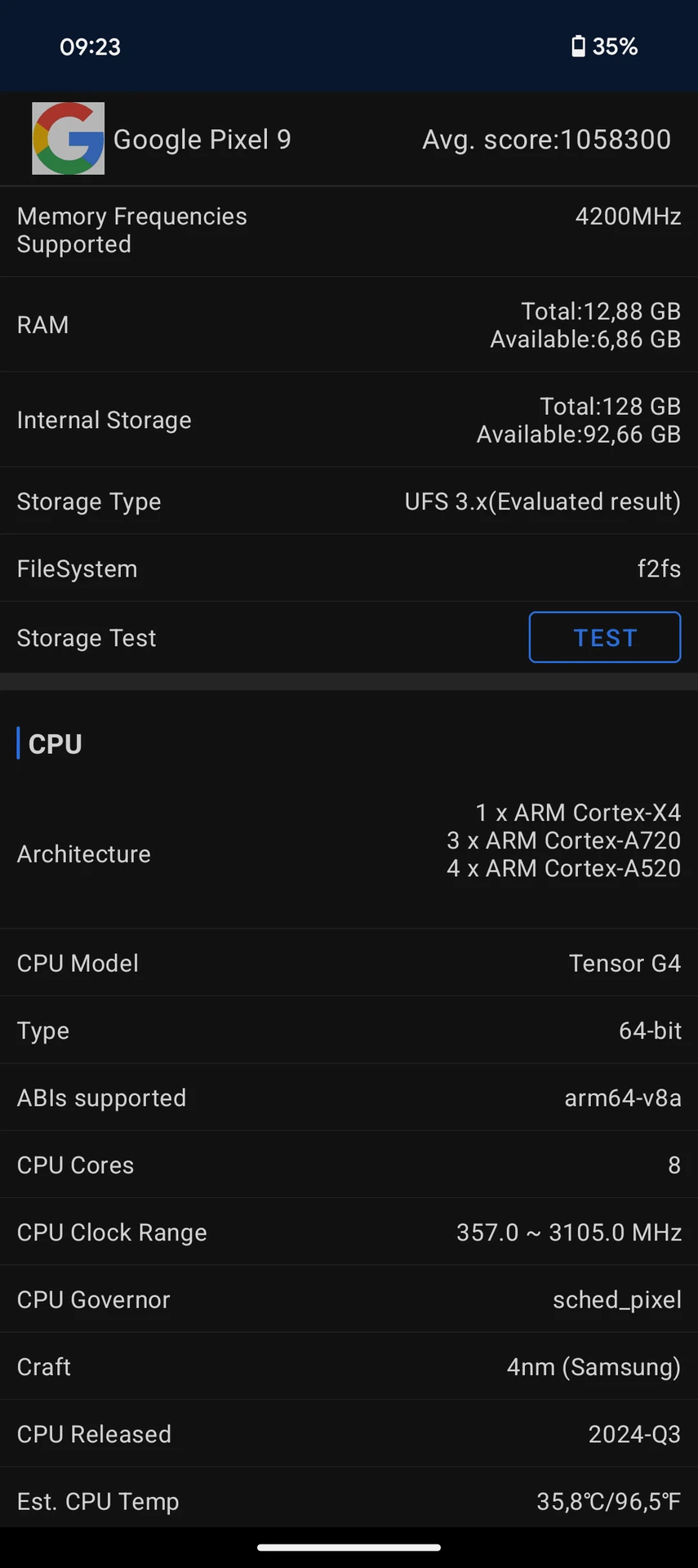Select the Memory Frequencies Supported row

(x=349, y=230)
